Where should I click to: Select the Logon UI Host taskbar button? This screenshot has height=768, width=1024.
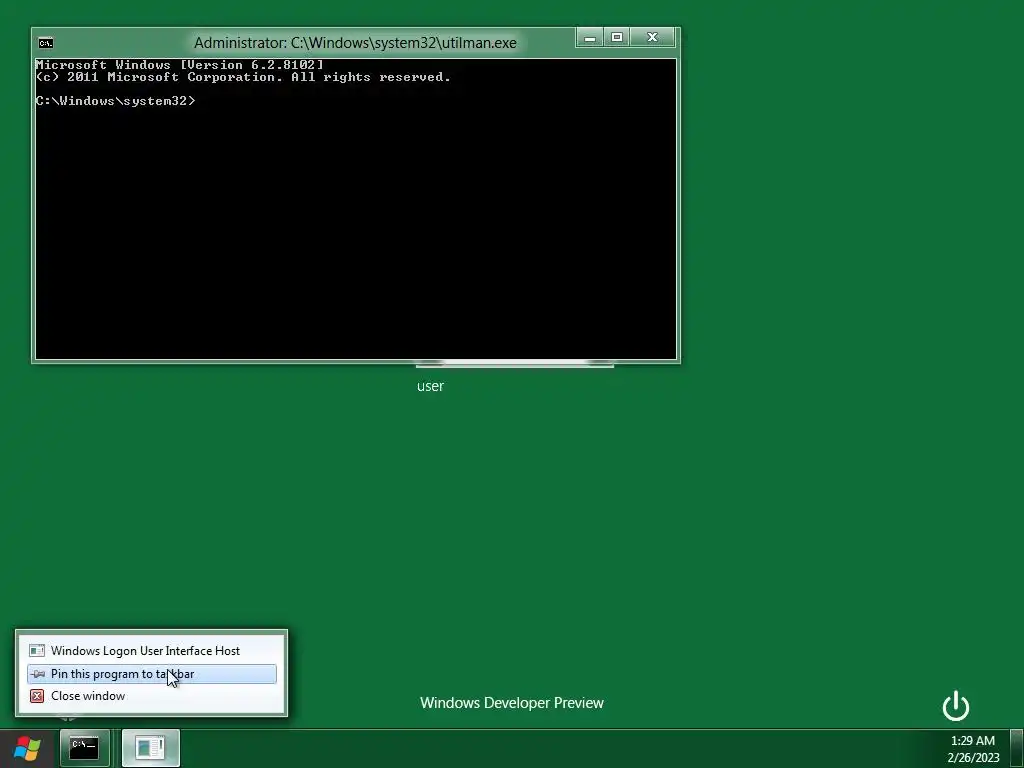tap(151, 748)
